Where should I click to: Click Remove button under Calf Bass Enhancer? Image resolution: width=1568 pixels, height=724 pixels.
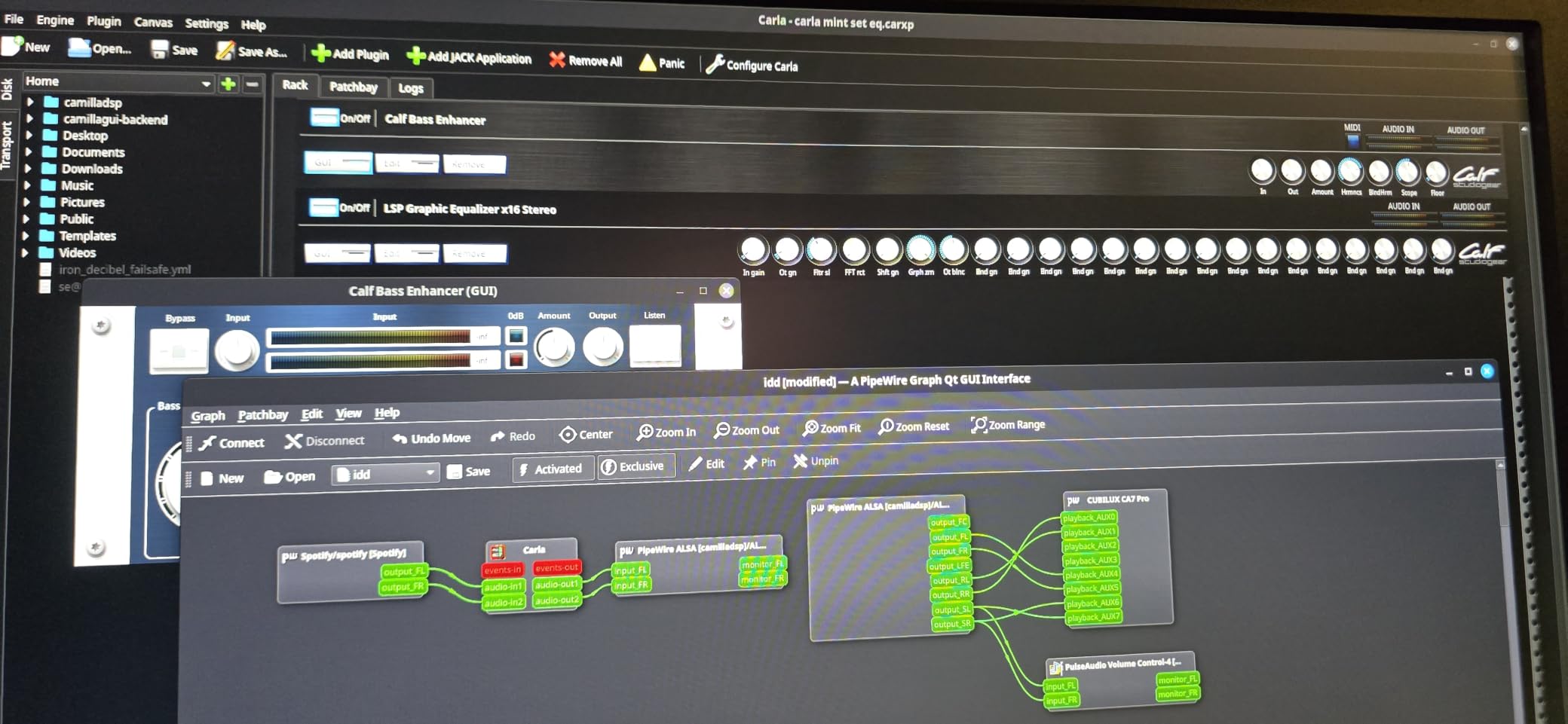474,164
